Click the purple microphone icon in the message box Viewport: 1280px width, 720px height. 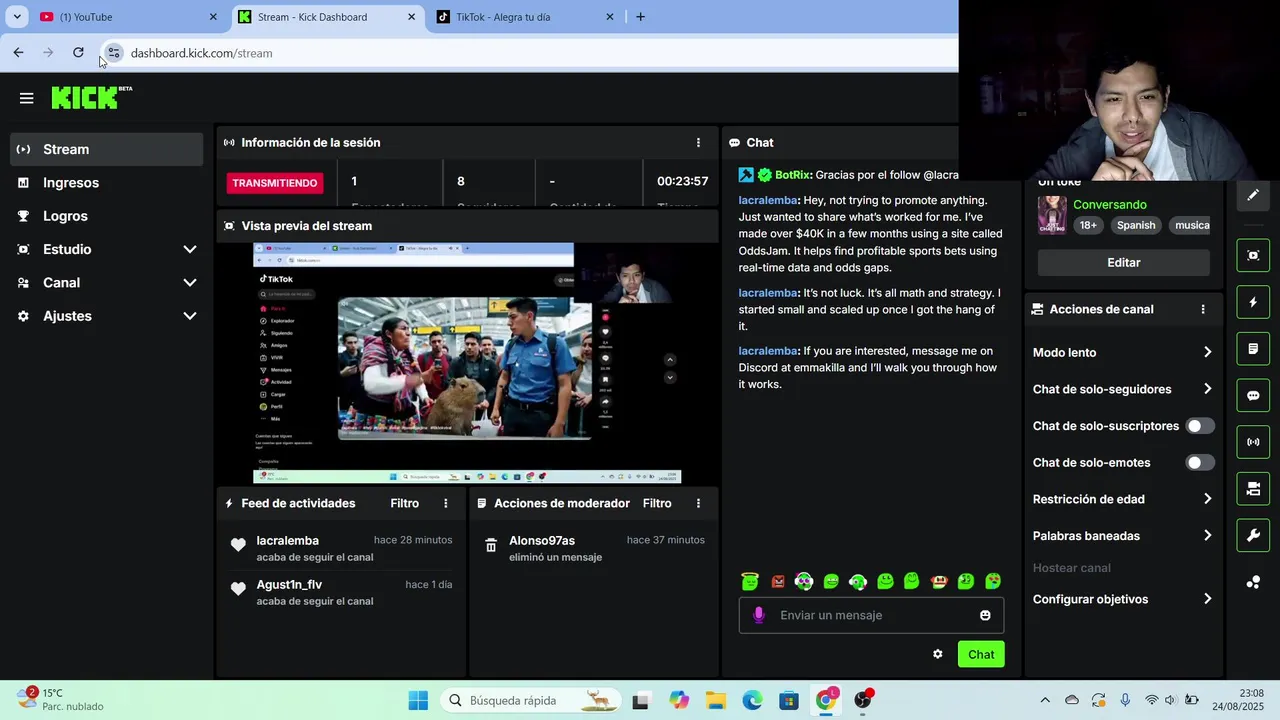click(758, 615)
